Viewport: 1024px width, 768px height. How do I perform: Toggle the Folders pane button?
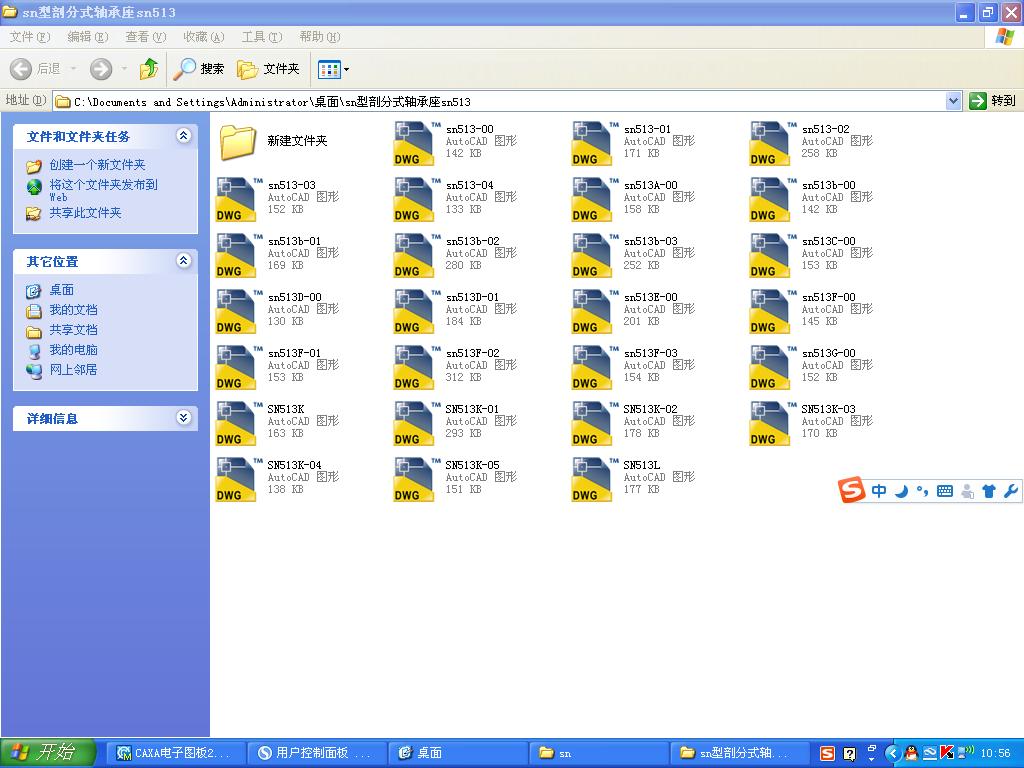pos(268,69)
